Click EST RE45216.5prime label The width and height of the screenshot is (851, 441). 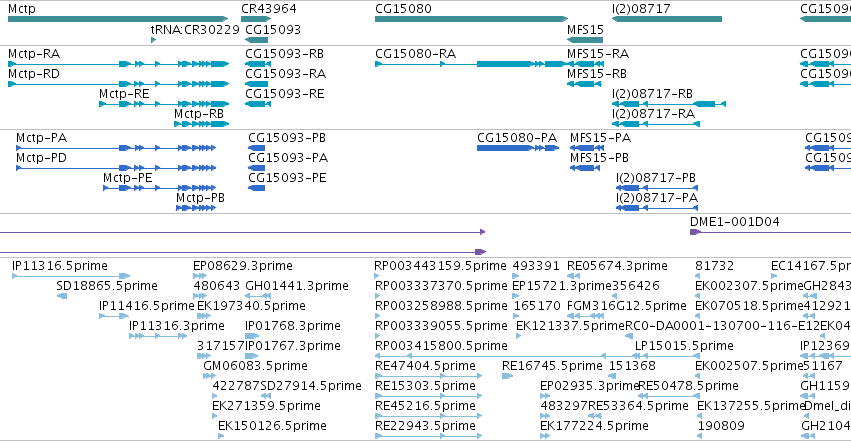tap(425, 406)
